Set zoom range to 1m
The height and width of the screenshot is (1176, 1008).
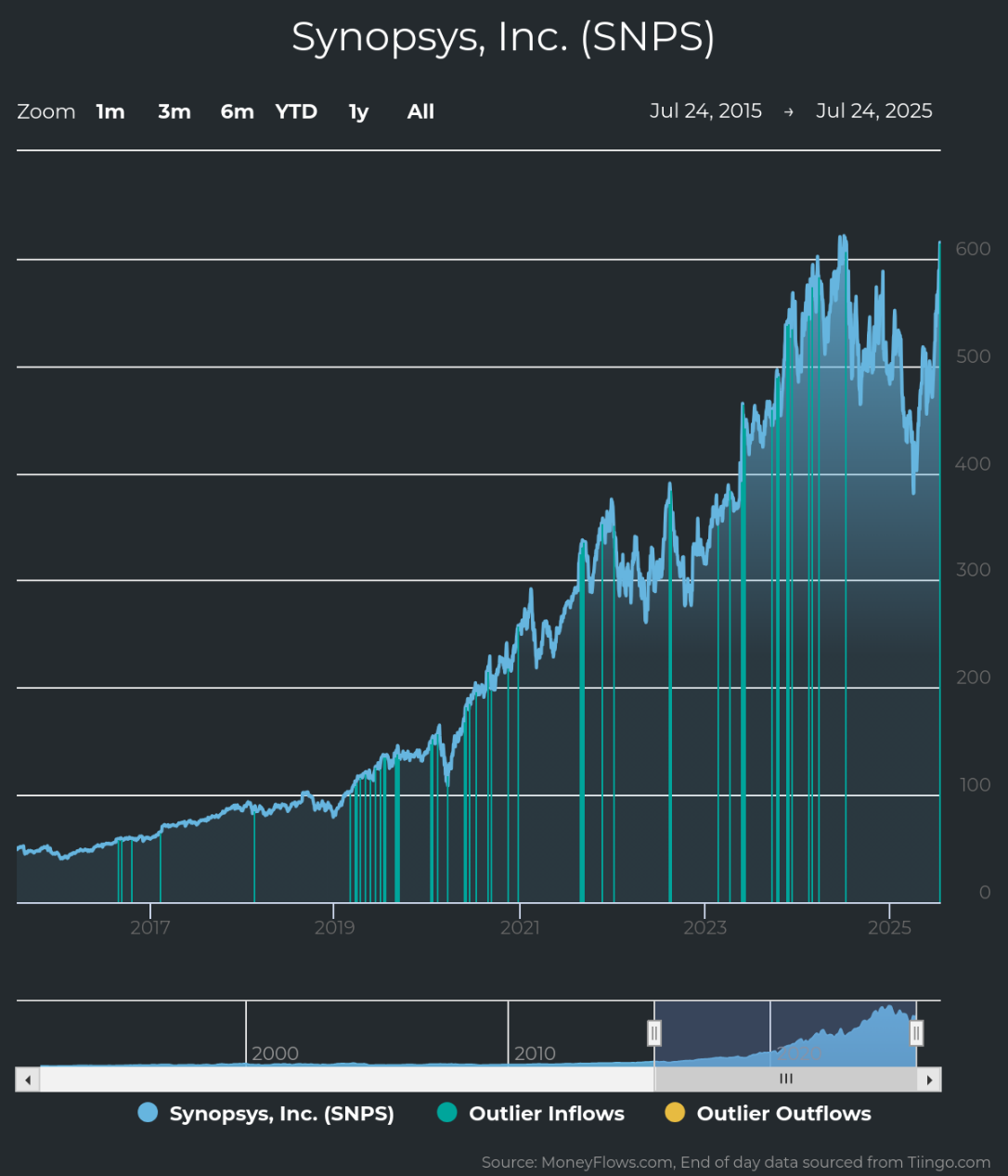point(110,111)
